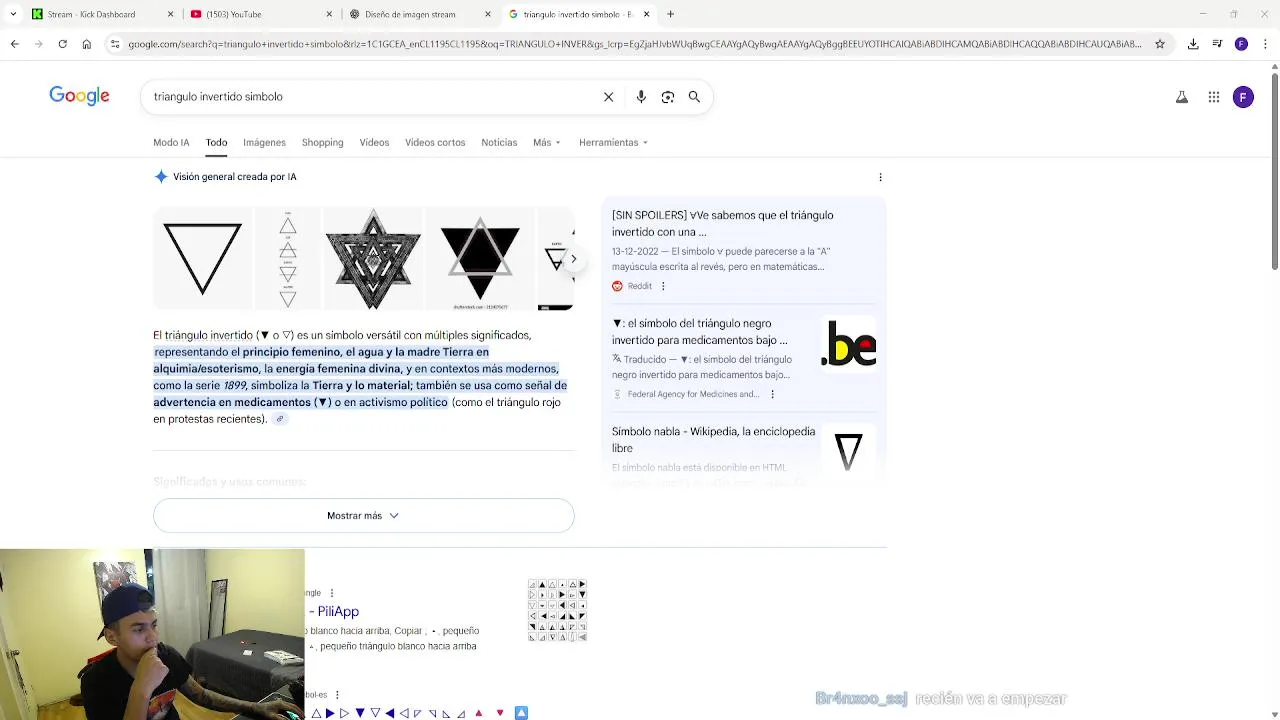Switch to Videos tab
Screen dimensions: 1280x720
(x=374, y=142)
